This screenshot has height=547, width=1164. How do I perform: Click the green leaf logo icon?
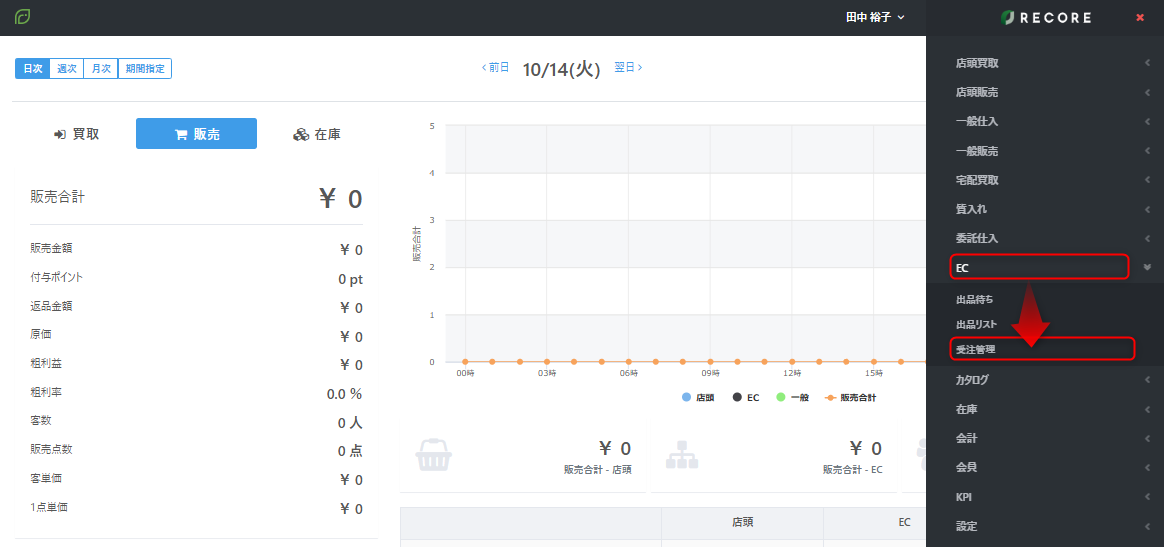[x=22, y=16]
